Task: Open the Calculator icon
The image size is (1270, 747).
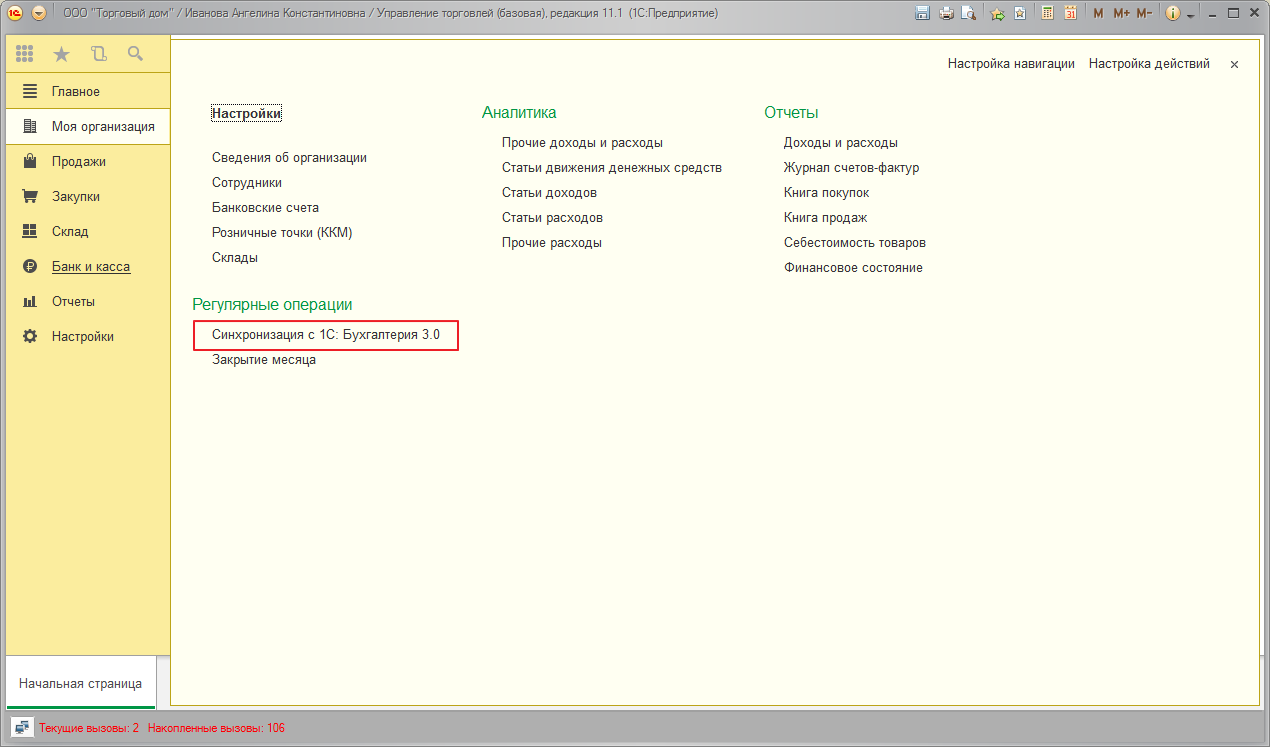Action: [x=1047, y=13]
